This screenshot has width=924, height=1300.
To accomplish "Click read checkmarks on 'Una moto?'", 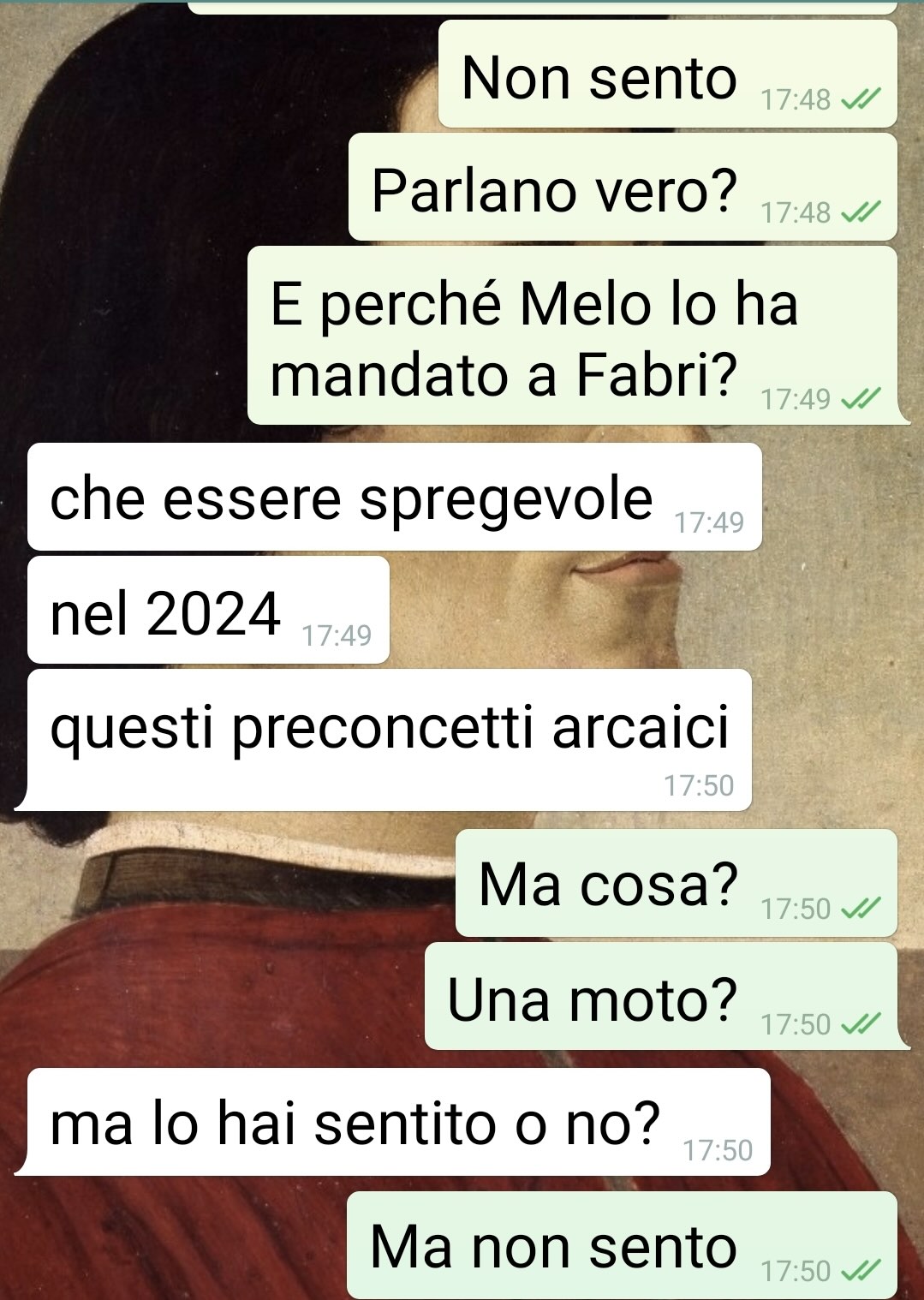I will 861,1024.
